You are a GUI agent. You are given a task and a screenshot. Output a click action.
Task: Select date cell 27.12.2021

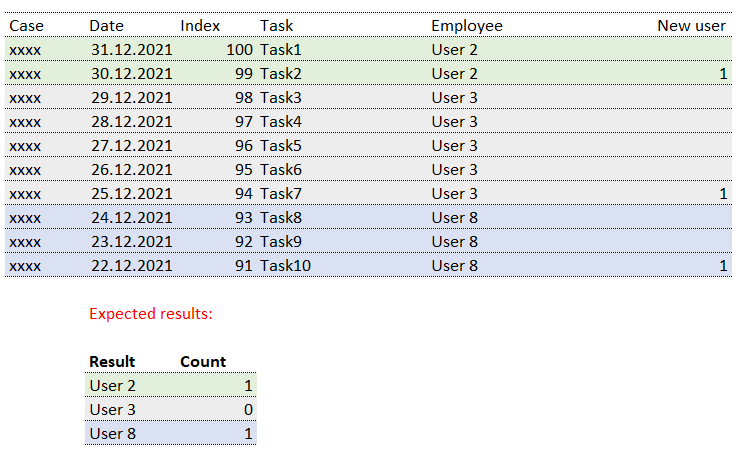coord(132,145)
